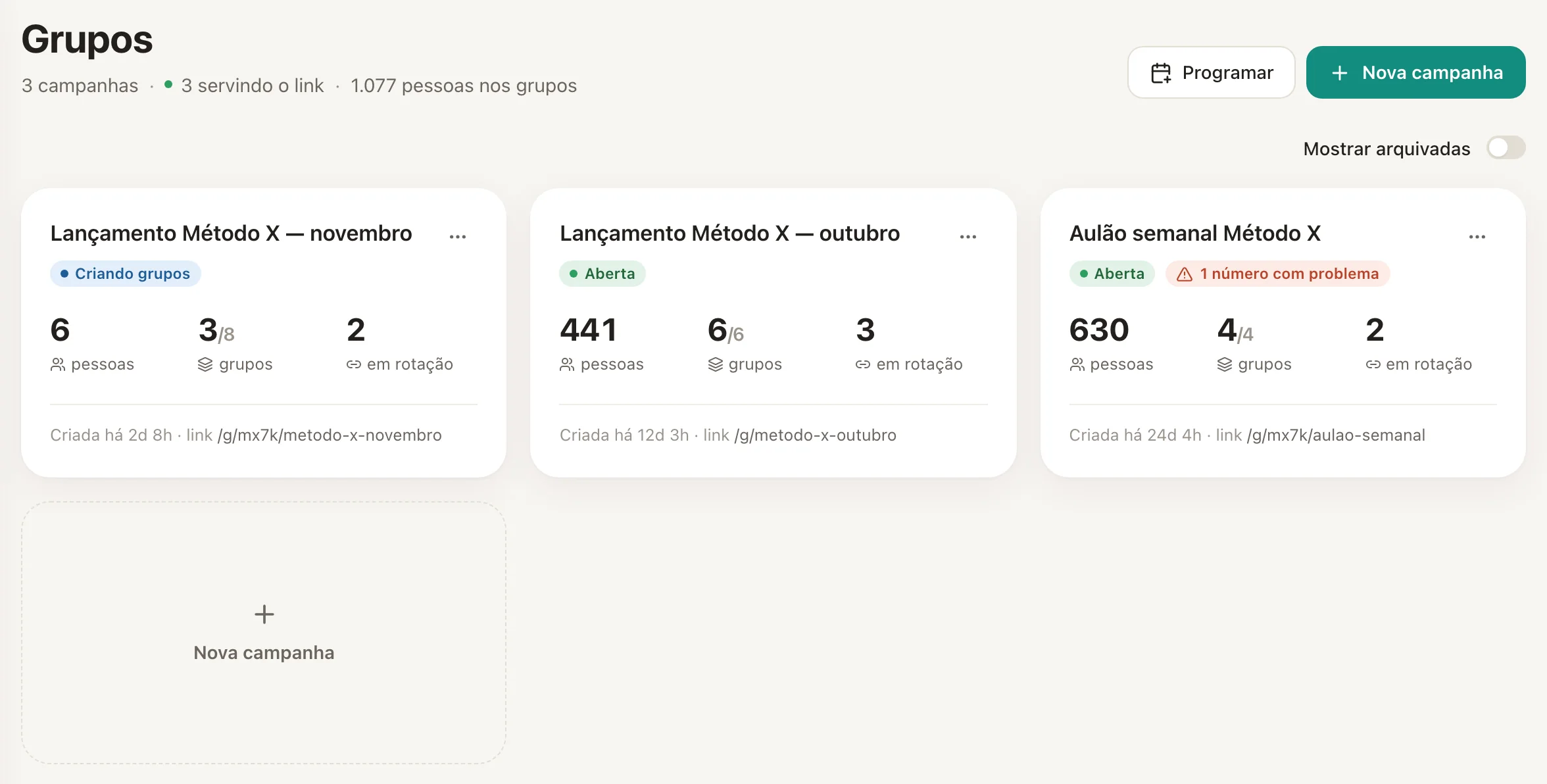1547x784 pixels.
Task: Open options menu for Lançamento Método X — outubro
Action: point(968,236)
